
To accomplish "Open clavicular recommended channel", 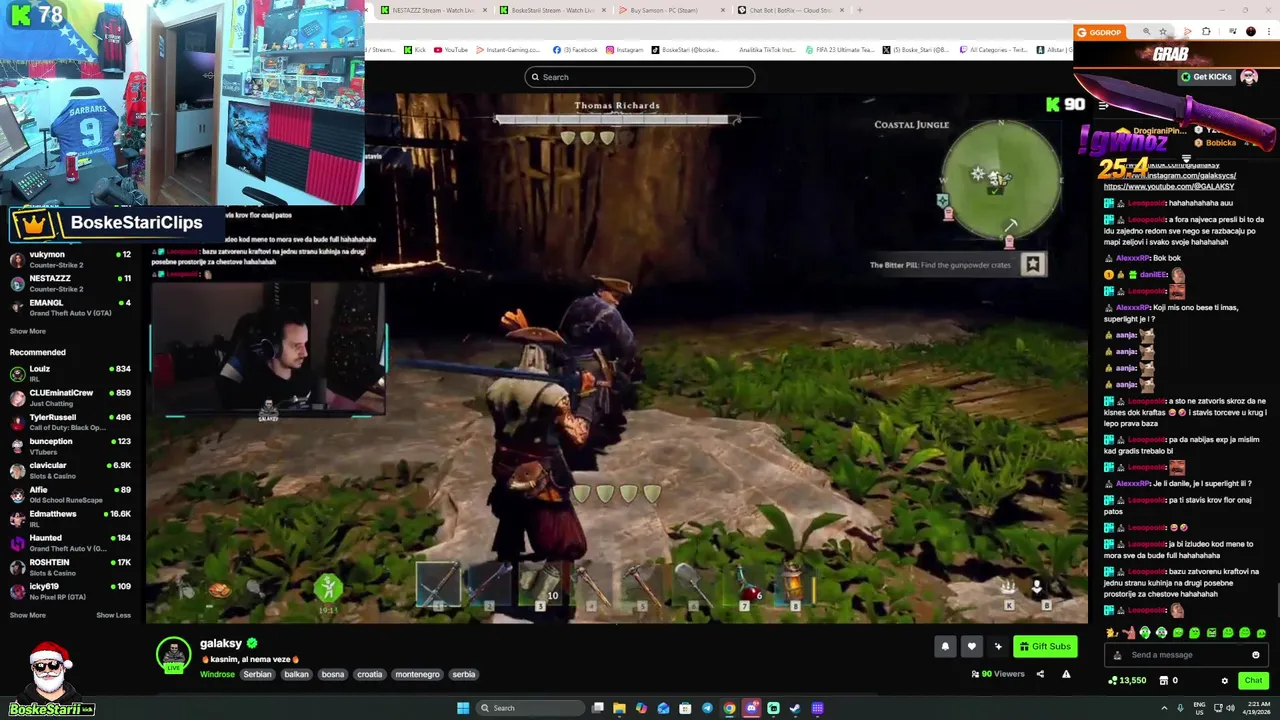I will 70,470.
